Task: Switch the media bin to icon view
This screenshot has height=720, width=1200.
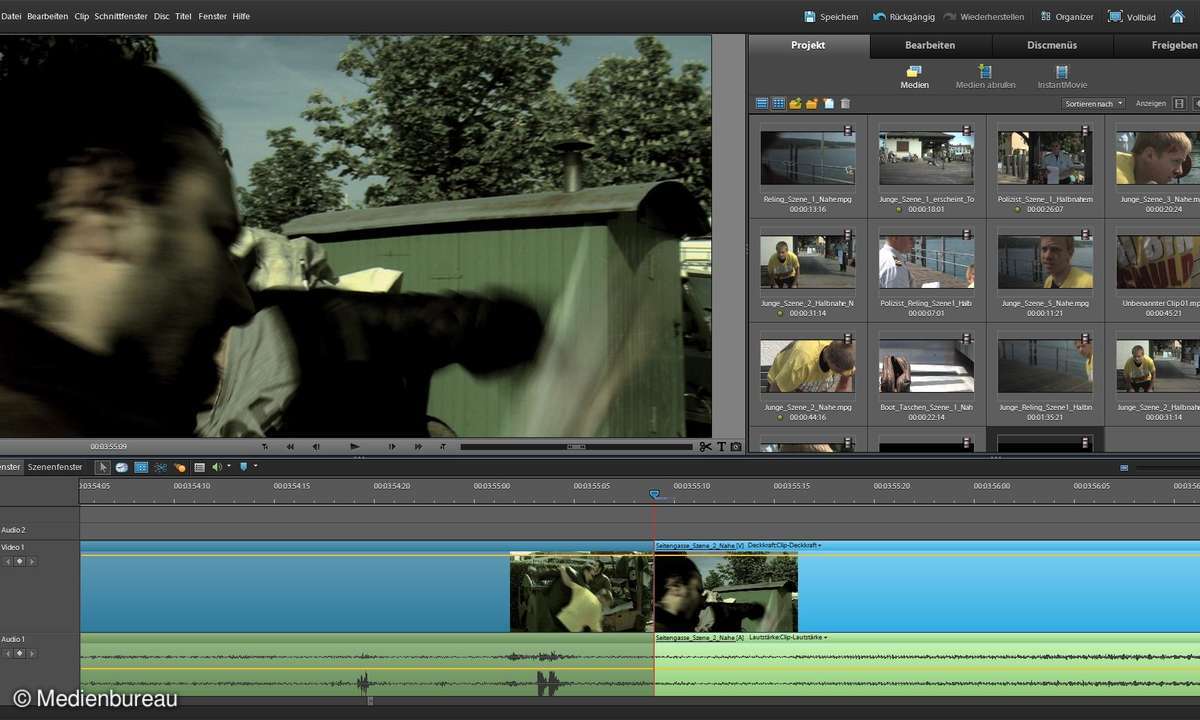Action: (778, 103)
